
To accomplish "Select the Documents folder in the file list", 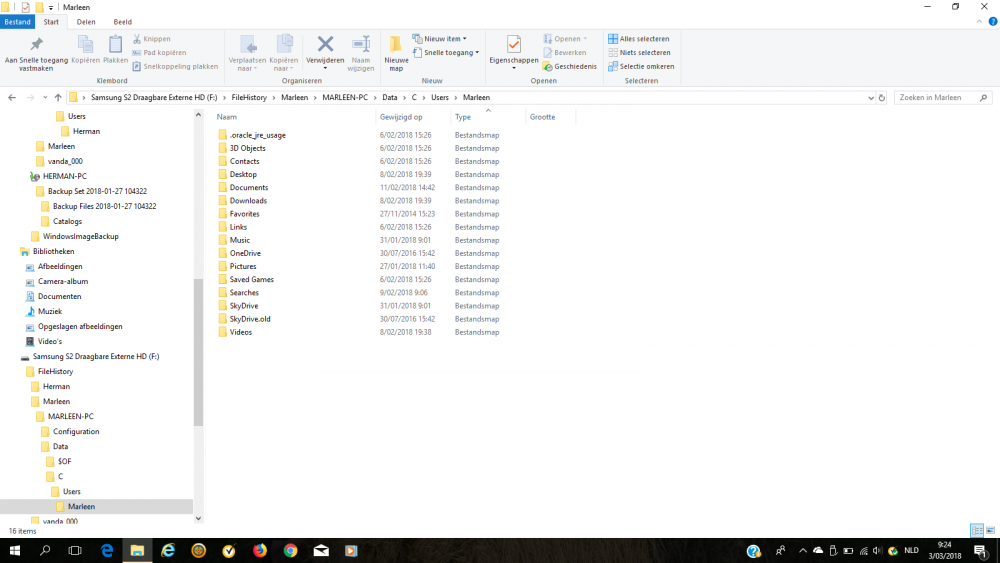I will [248, 187].
